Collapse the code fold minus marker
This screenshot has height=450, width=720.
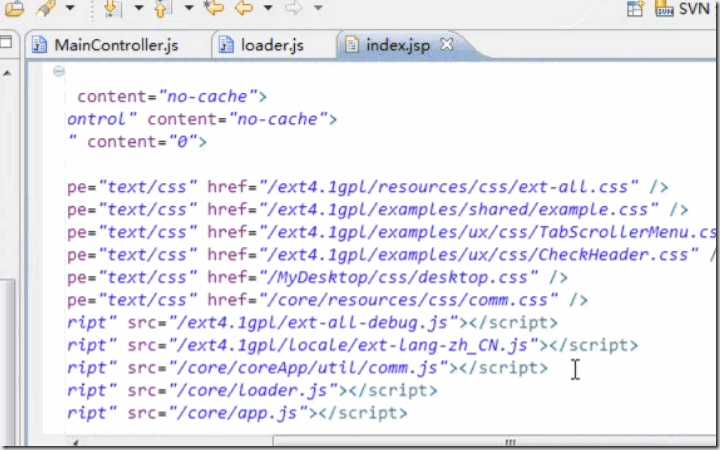point(59,71)
